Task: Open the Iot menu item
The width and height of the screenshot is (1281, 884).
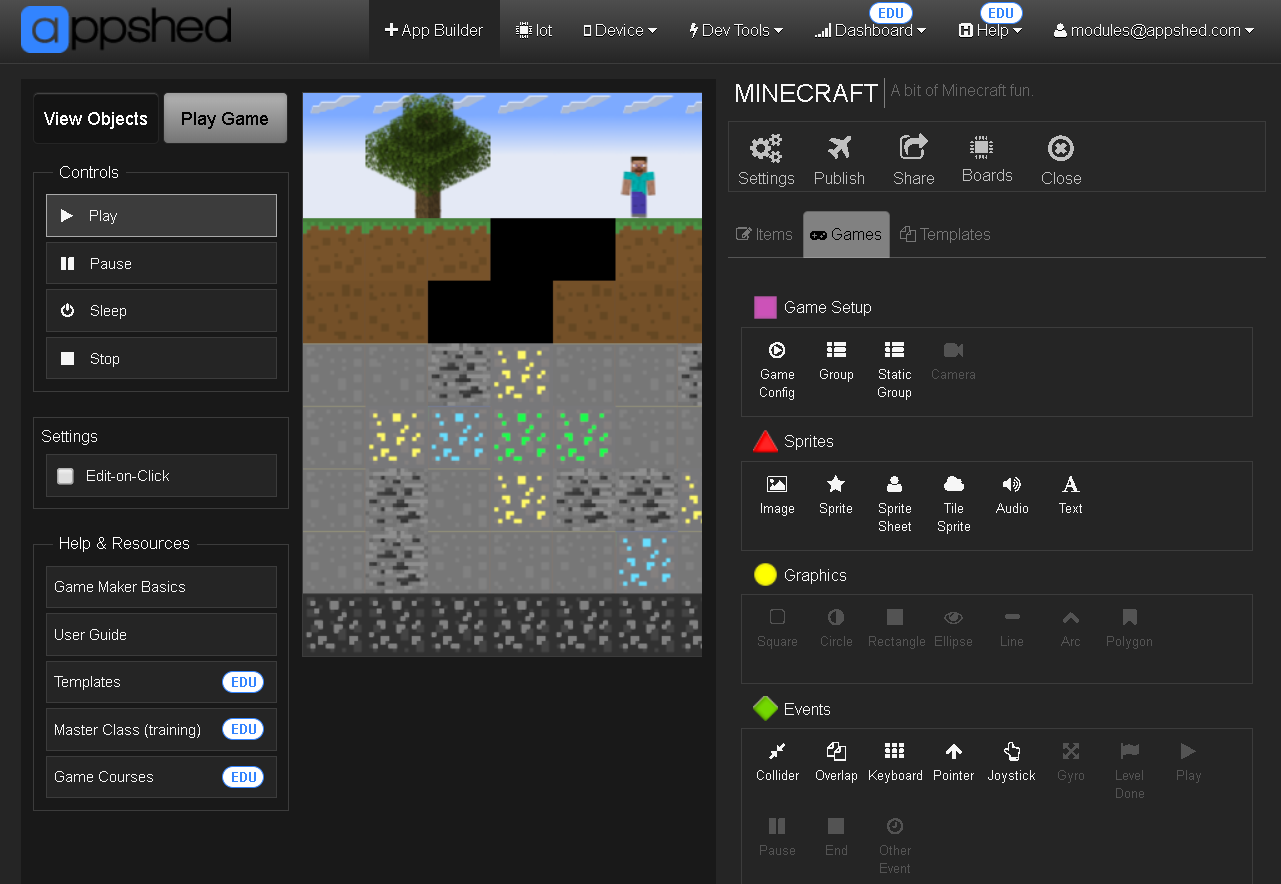Action: 535,30
